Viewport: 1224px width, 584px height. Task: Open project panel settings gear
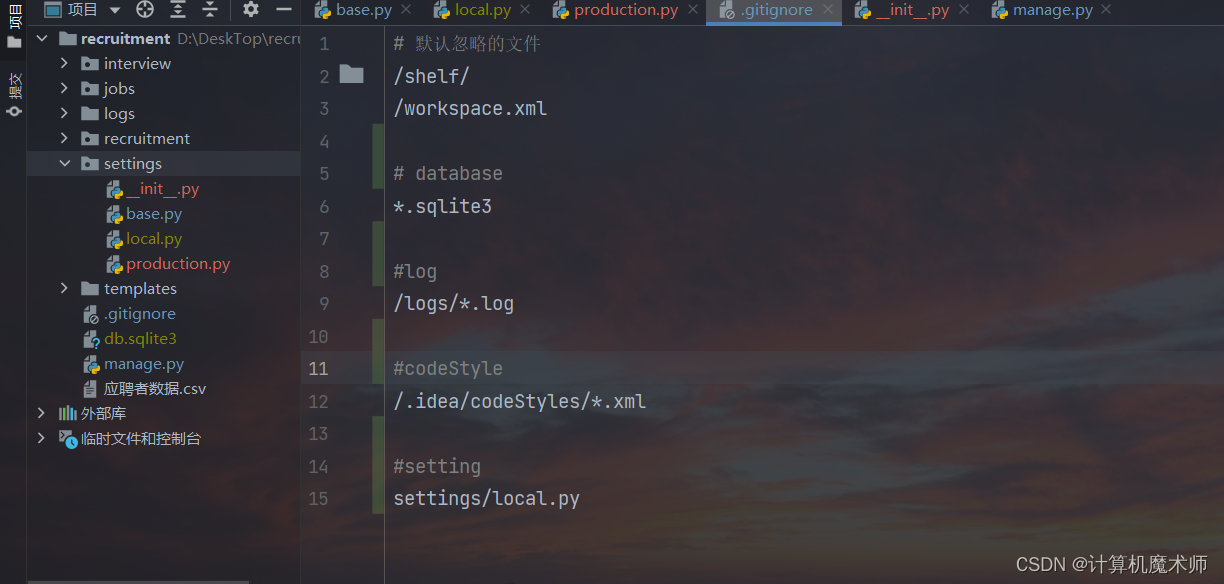[251, 10]
